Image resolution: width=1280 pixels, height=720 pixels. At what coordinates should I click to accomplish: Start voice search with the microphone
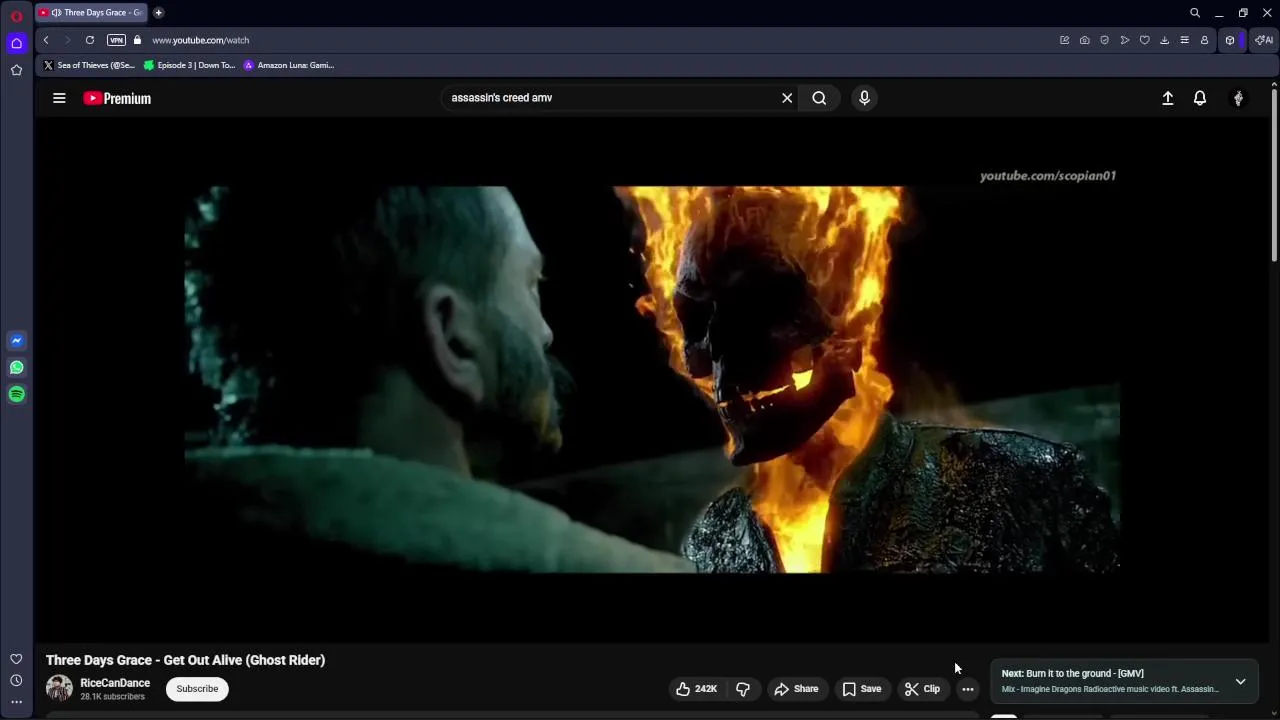[864, 98]
